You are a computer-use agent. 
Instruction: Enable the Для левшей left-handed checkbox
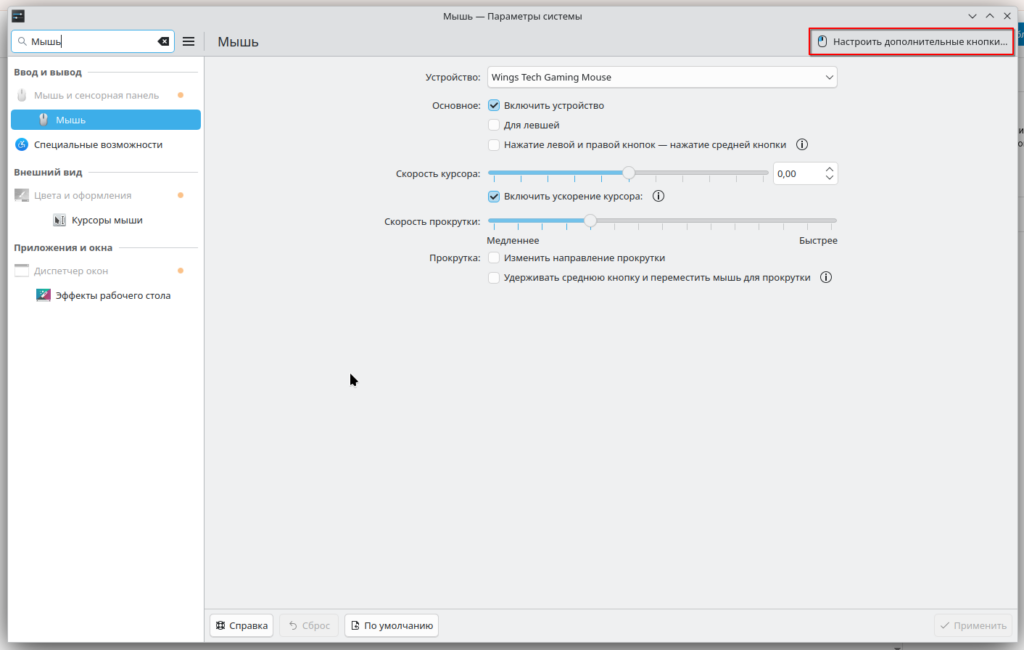coord(494,125)
